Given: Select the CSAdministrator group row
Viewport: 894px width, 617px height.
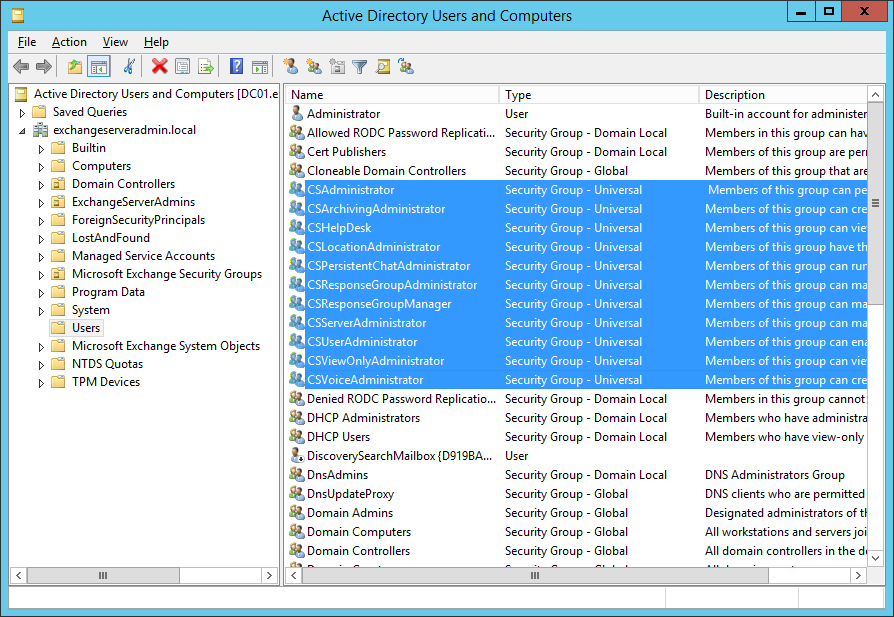Looking at the screenshot, I should [x=576, y=189].
